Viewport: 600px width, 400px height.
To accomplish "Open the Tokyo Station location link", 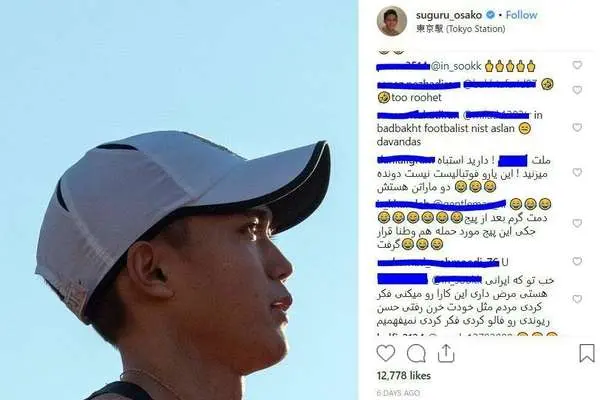I will click(x=461, y=29).
